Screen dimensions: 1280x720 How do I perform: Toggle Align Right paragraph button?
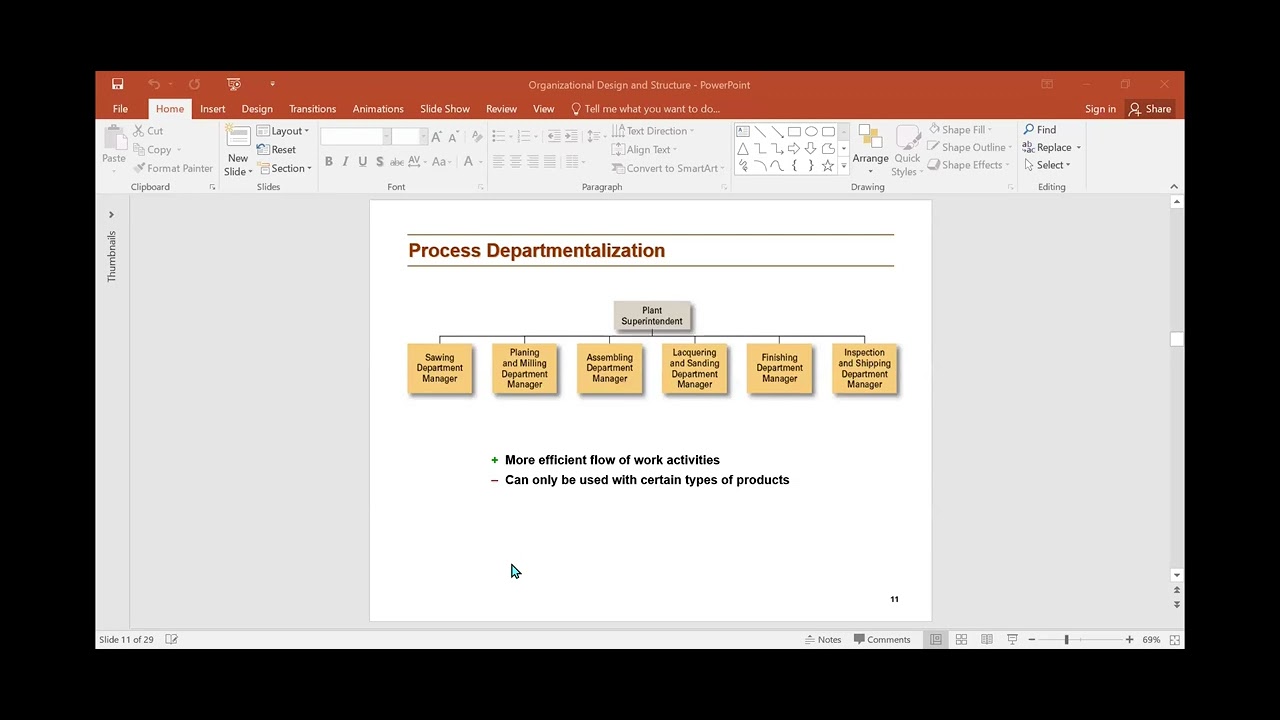533,162
